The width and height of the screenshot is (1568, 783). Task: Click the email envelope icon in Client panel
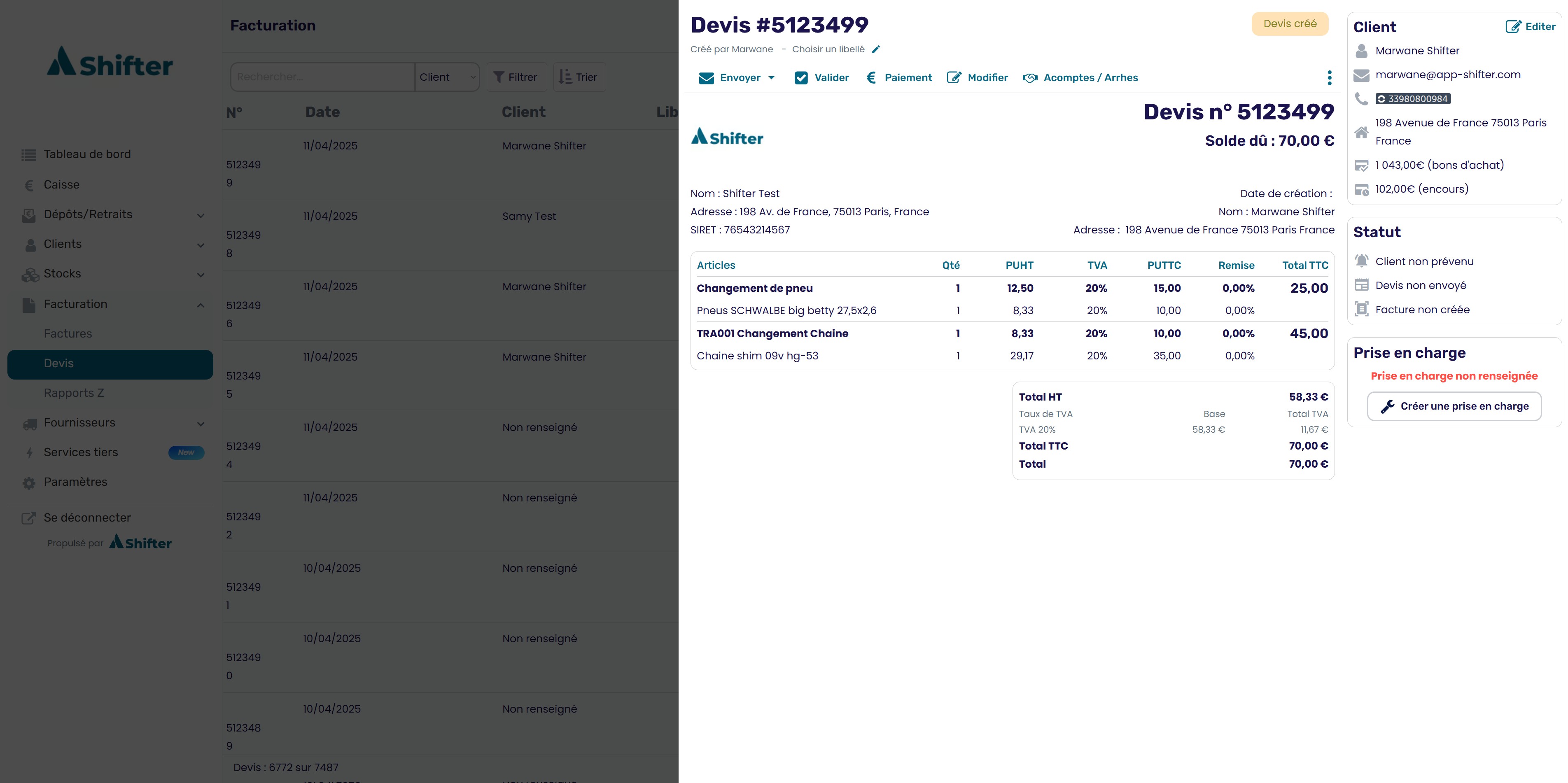click(x=1362, y=75)
